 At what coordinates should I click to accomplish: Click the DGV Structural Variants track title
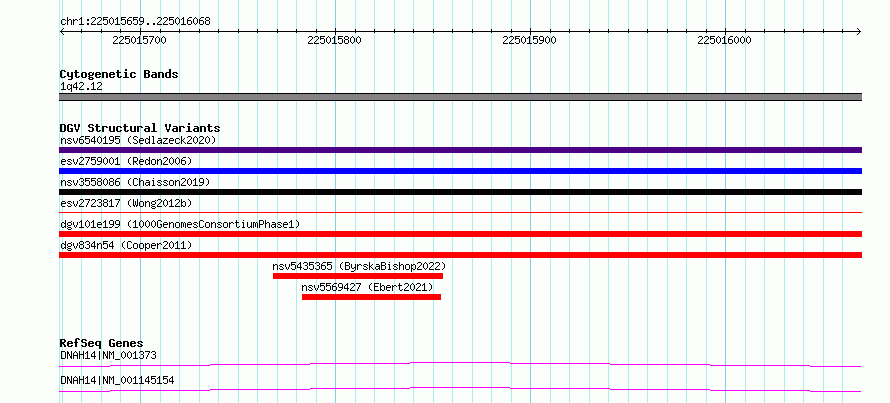coord(140,128)
